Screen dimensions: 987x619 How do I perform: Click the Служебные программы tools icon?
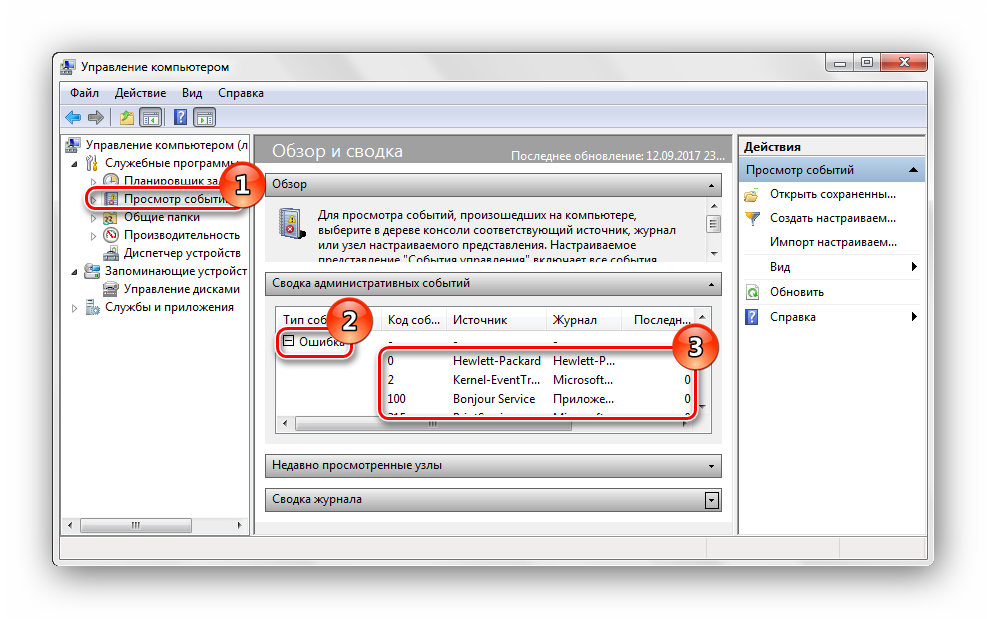tap(92, 163)
